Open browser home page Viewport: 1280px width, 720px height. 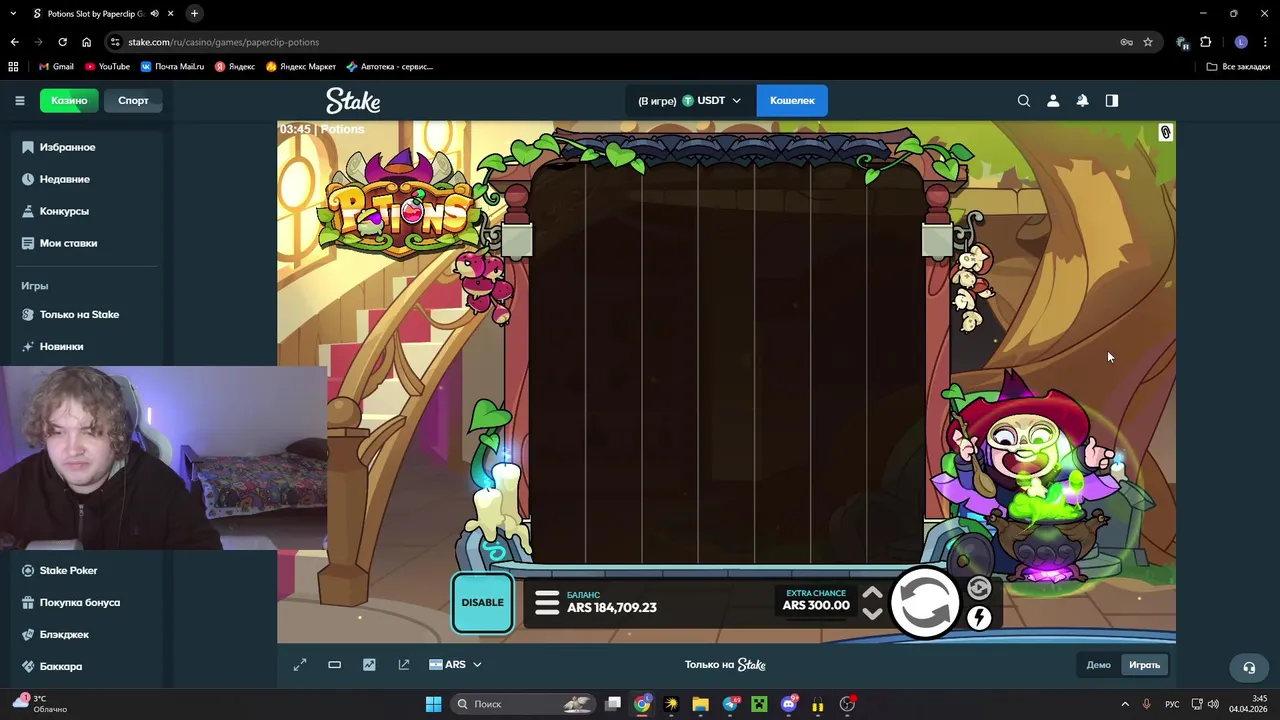pos(86,42)
